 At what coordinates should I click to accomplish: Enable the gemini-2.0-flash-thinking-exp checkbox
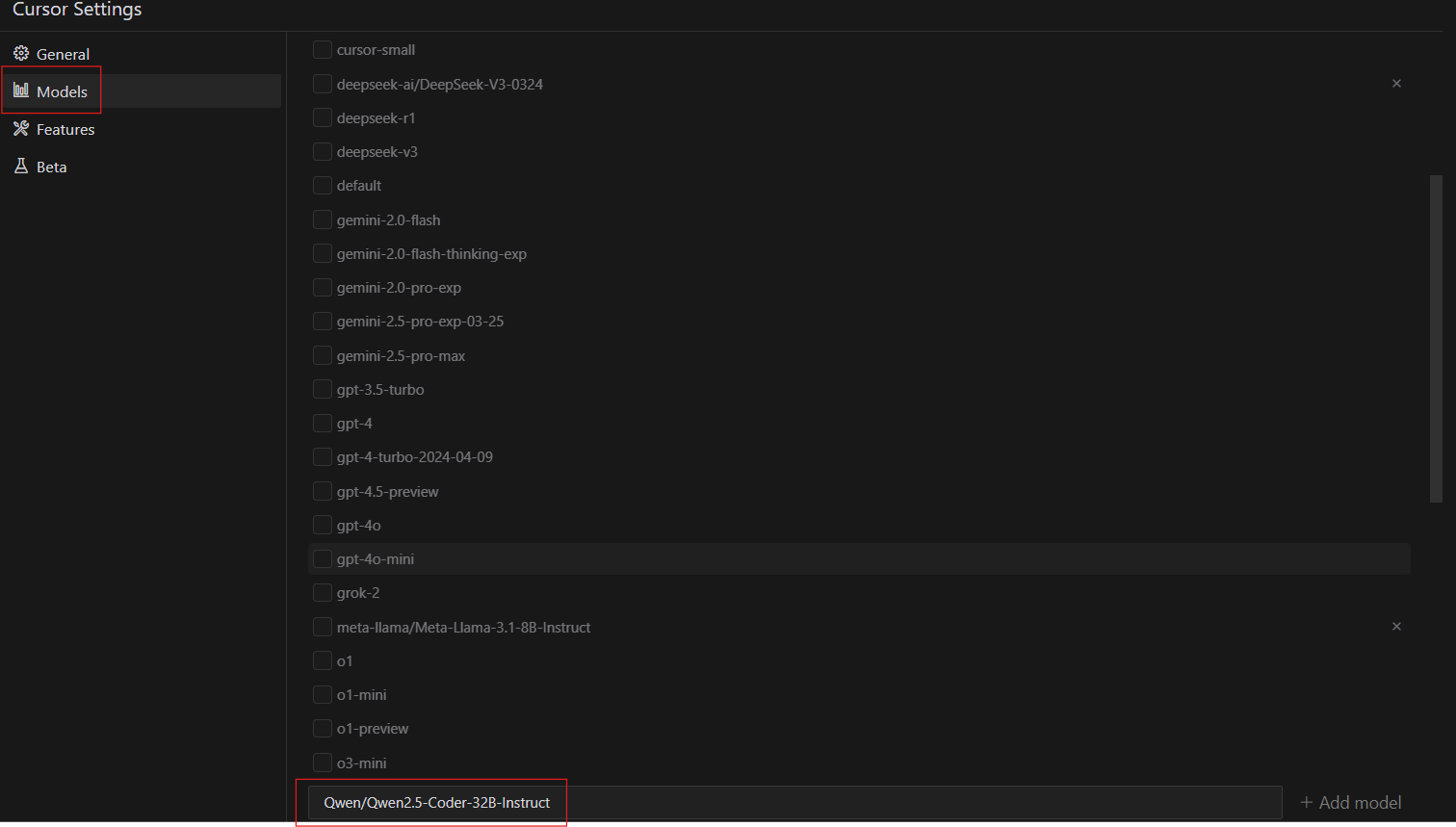323,253
